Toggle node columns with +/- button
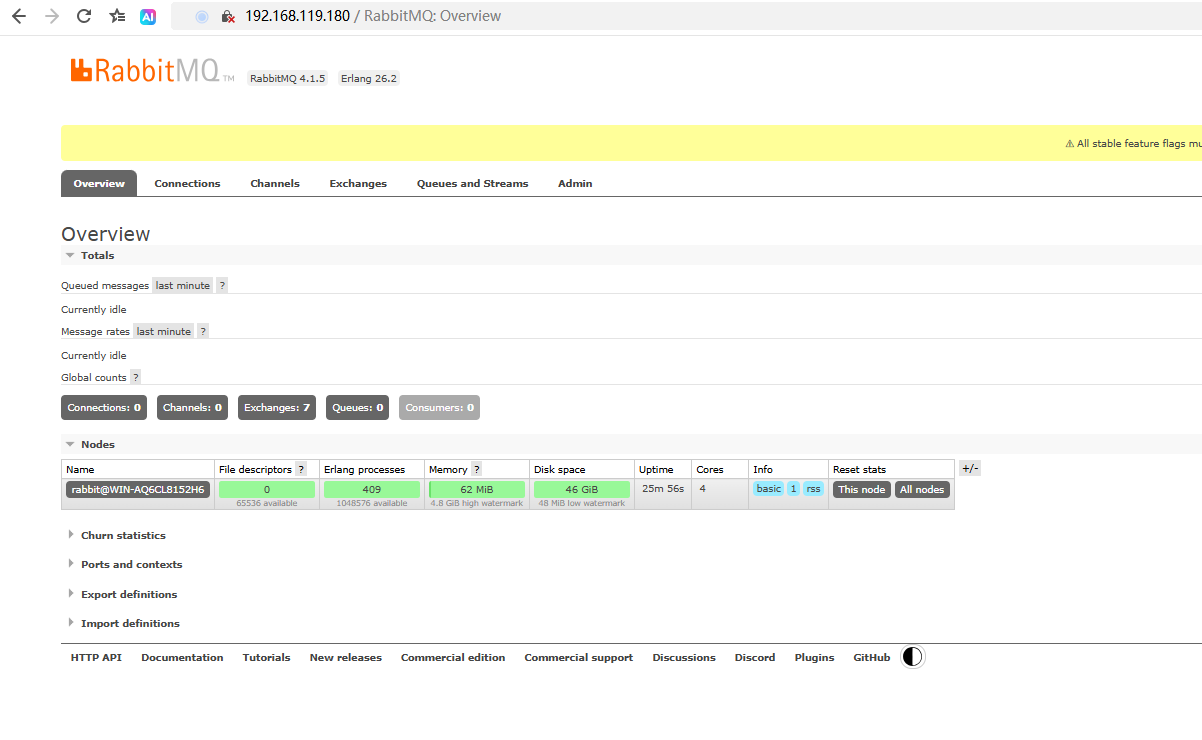 [970, 468]
